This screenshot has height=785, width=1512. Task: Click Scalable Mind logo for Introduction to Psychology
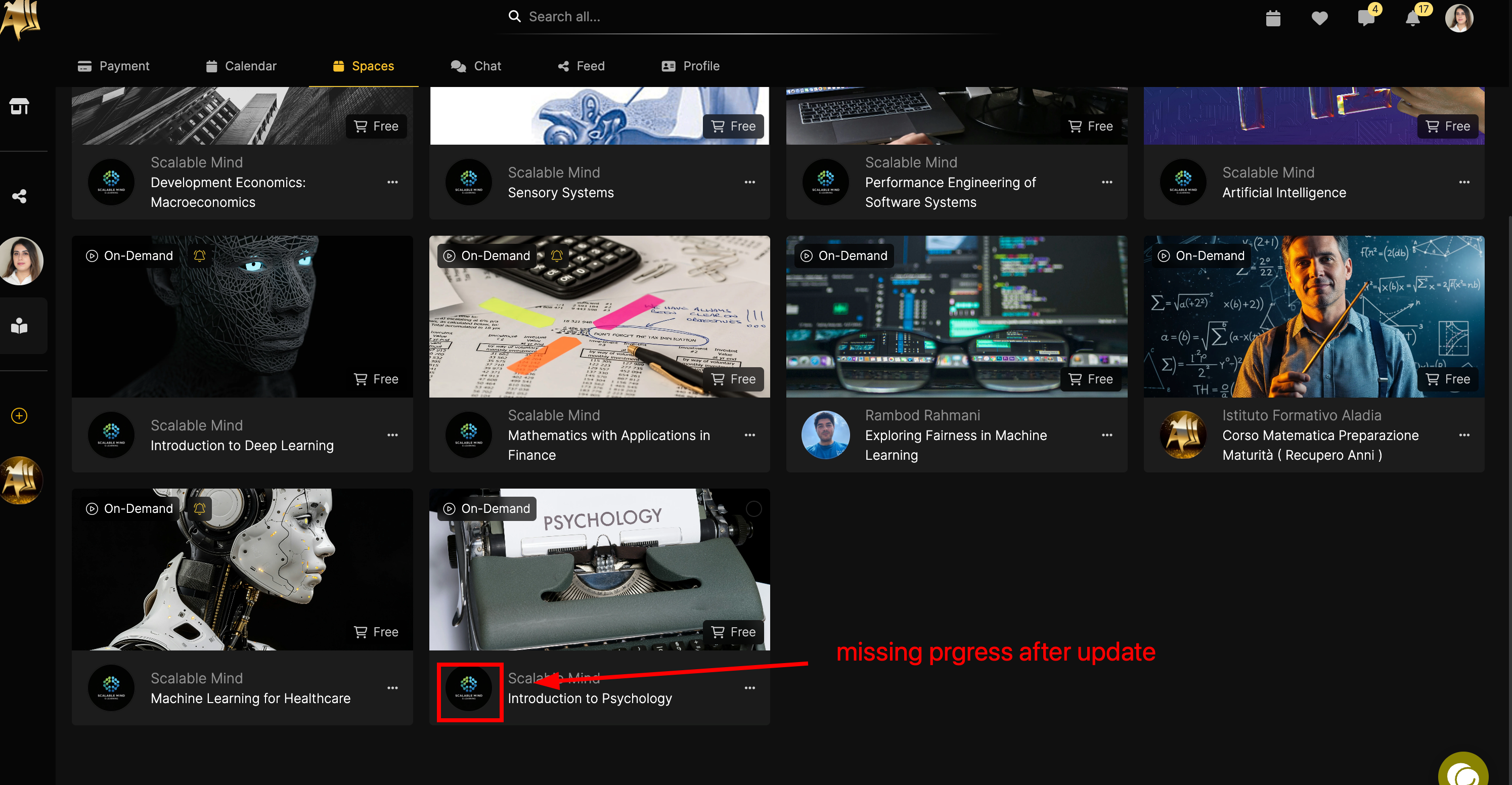pyautogui.click(x=468, y=688)
